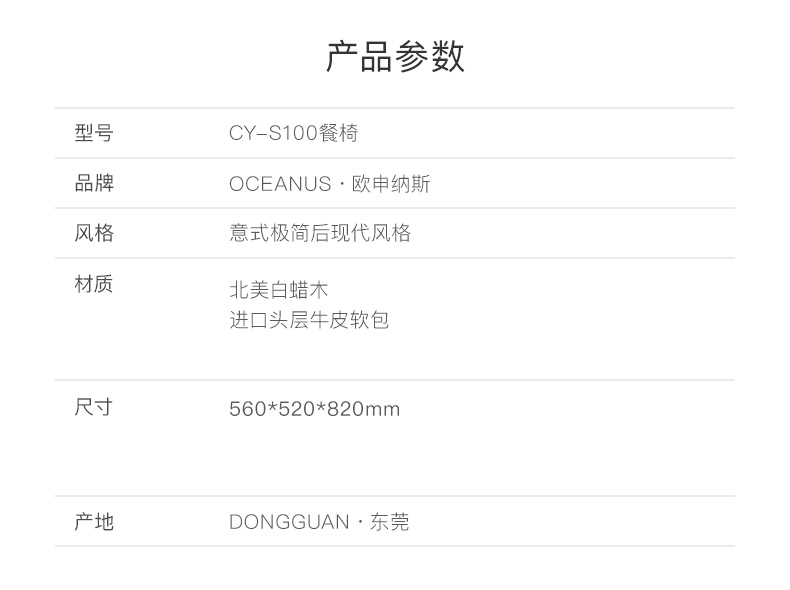Select the 型号 label
This screenshot has width=790, height=590.
pos(94,133)
